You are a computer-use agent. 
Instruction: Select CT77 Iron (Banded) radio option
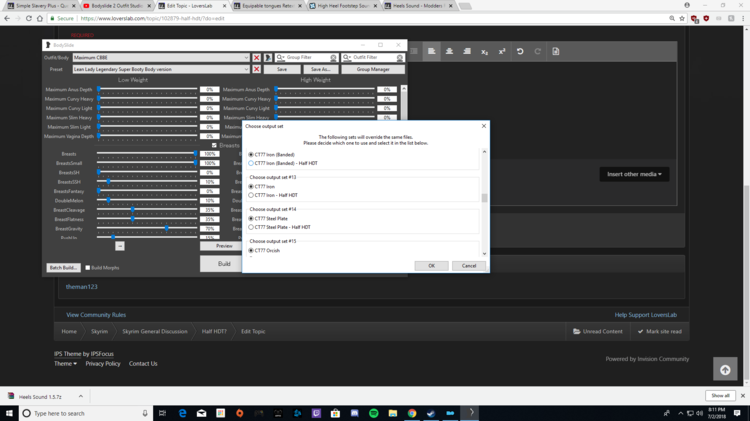tap(251, 155)
